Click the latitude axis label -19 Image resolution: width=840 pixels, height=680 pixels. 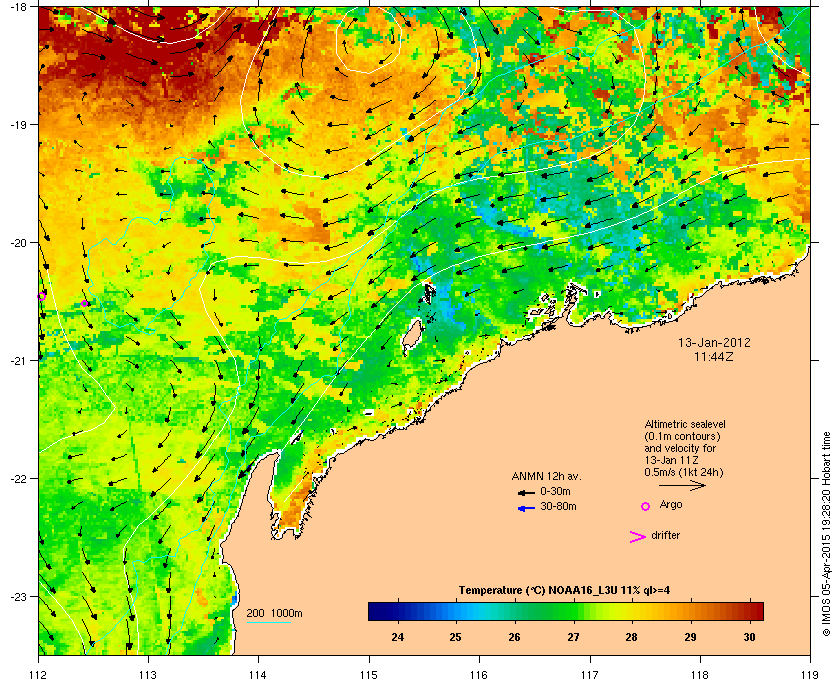(17, 124)
